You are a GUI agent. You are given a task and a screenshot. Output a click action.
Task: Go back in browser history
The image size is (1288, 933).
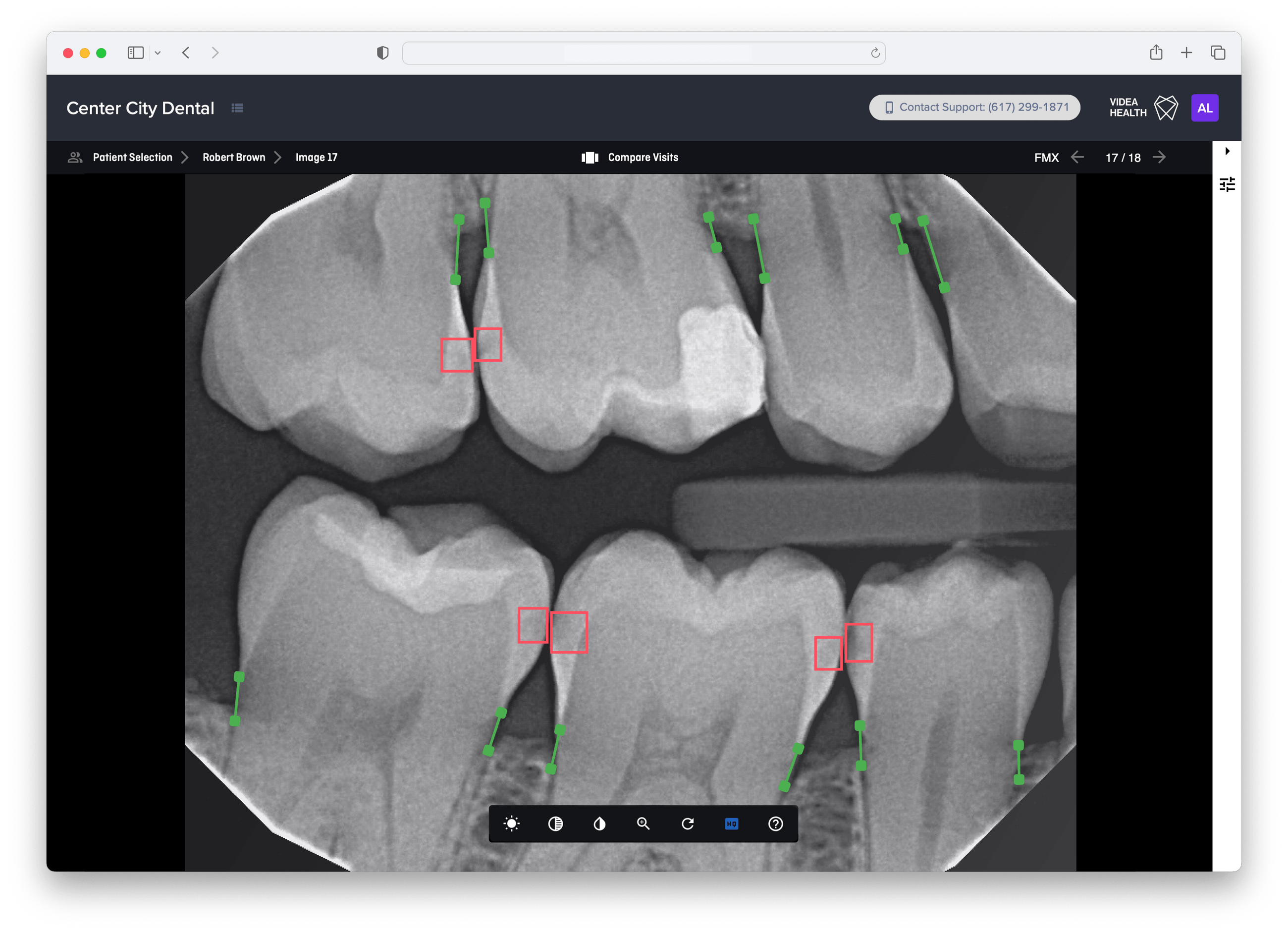click(x=186, y=53)
